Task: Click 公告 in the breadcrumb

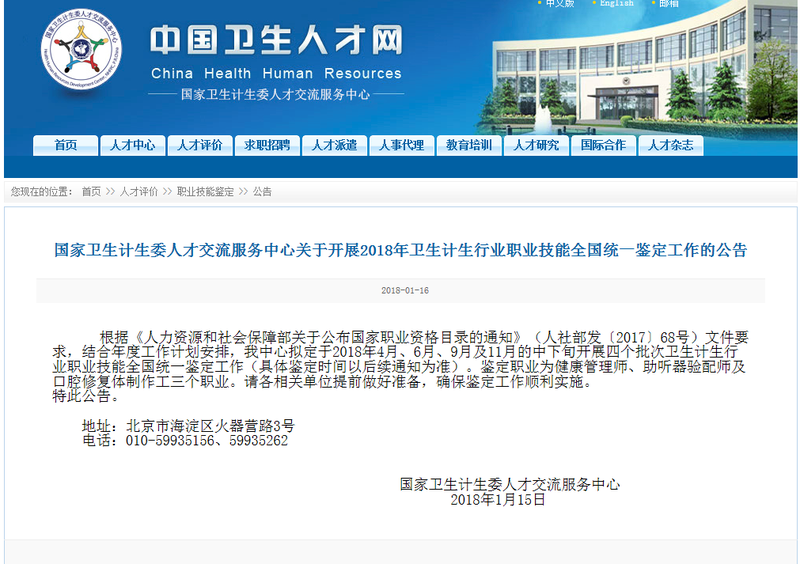Action: (x=262, y=192)
